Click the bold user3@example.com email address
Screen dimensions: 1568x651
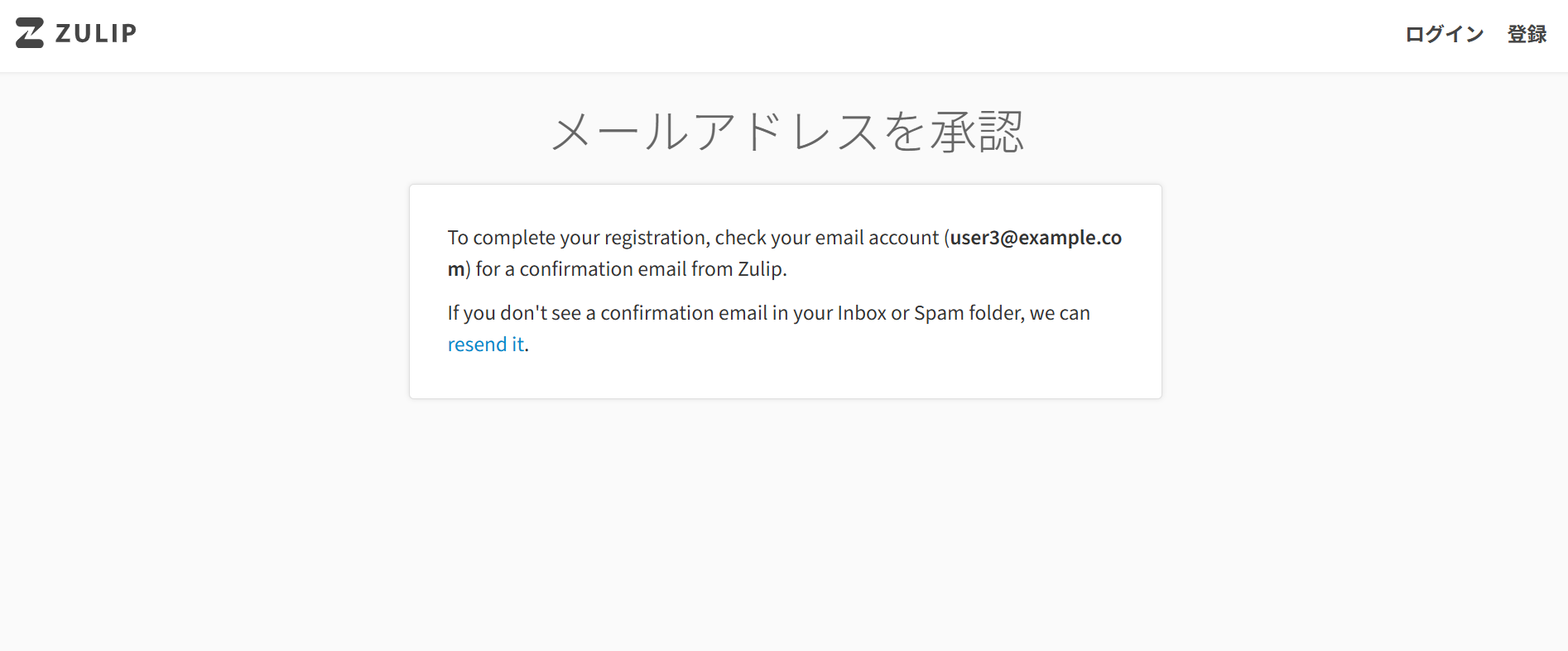click(x=1035, y=238)
